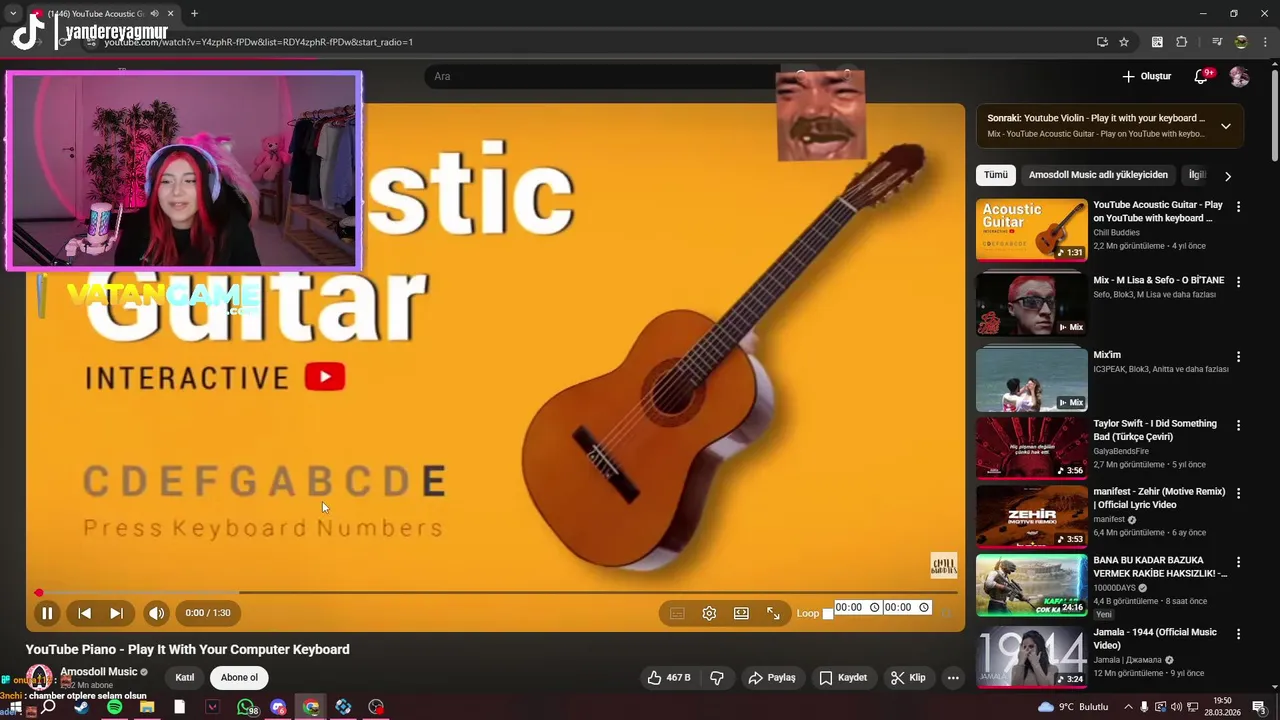
Task: Open WhatsApp taskbar icon
Action: [x=246, y=707]
